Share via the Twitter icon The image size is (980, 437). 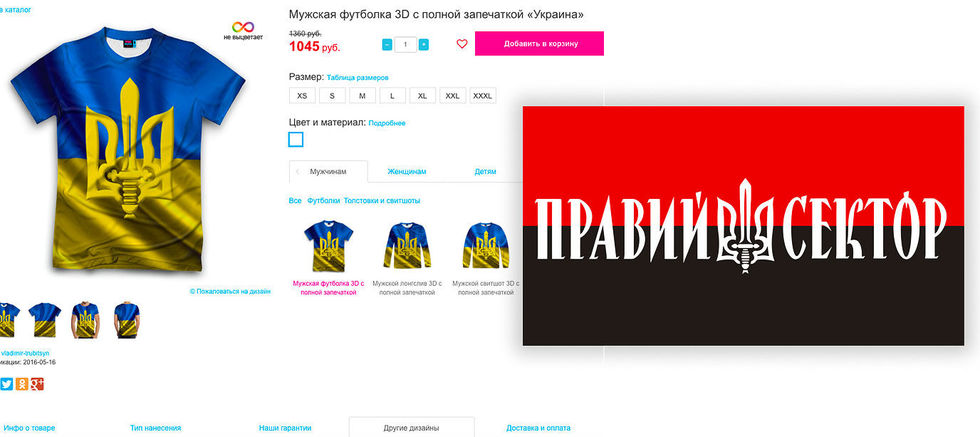pos(7,383)
